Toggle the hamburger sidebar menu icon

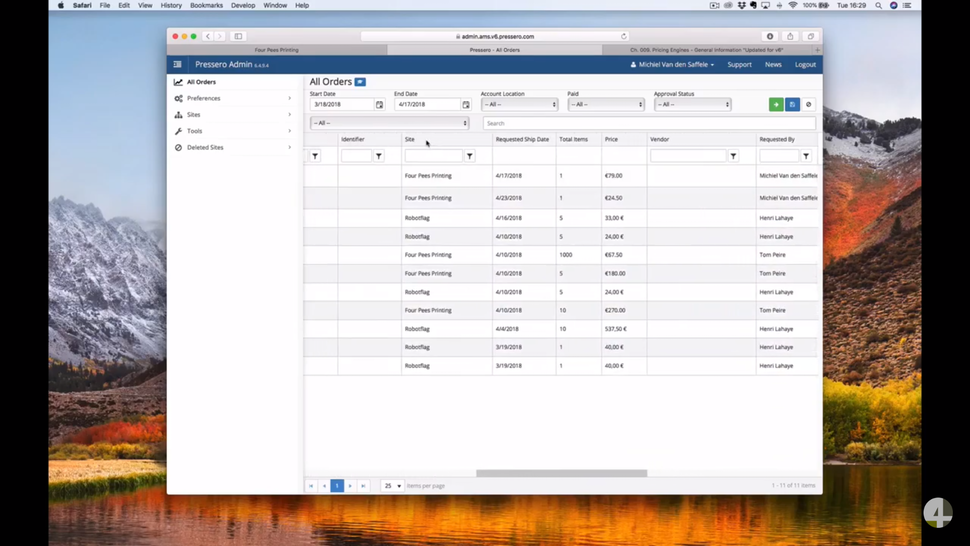point(178,64)
